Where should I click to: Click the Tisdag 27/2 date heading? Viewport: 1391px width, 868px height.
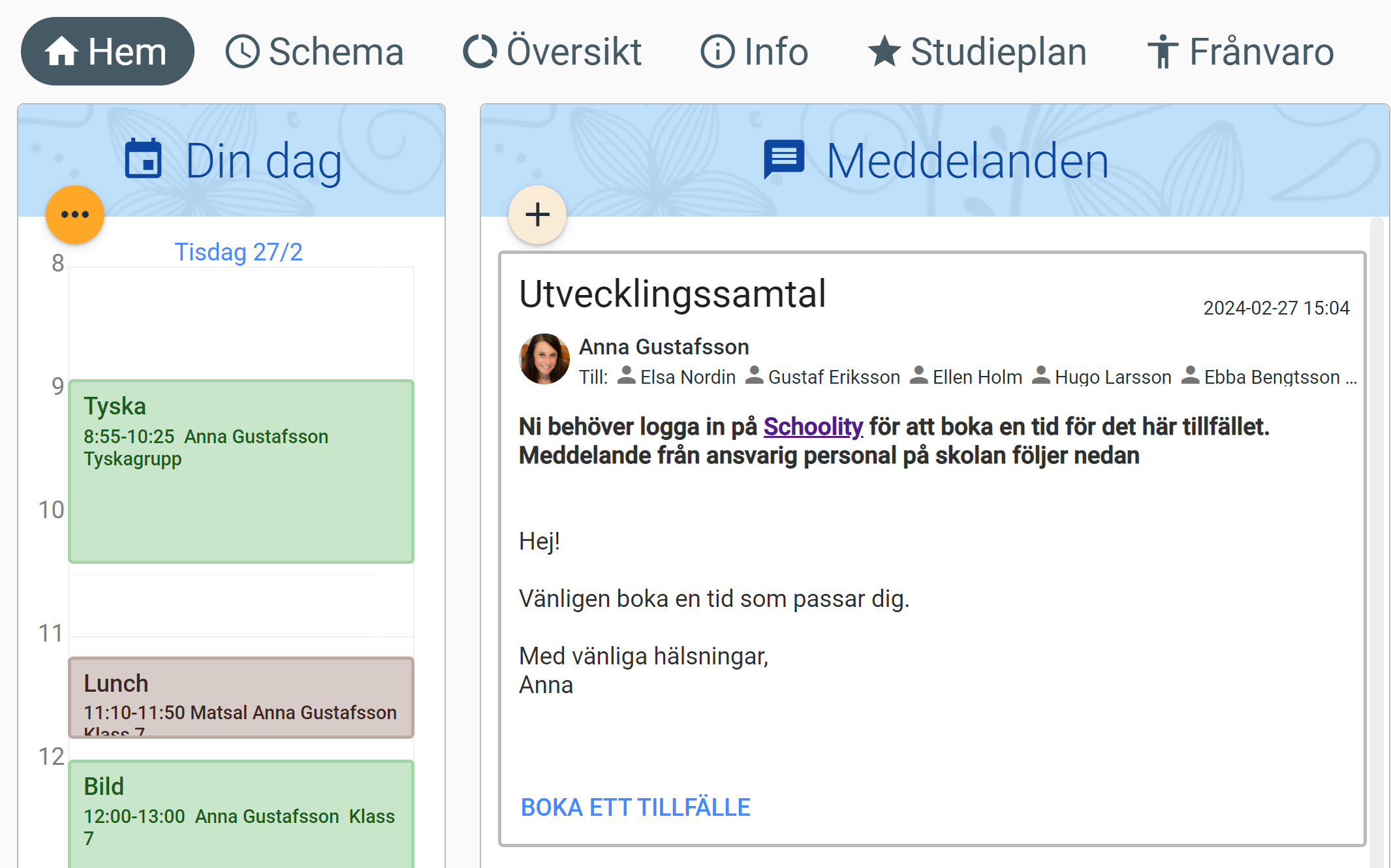click(x=238, y=252)
